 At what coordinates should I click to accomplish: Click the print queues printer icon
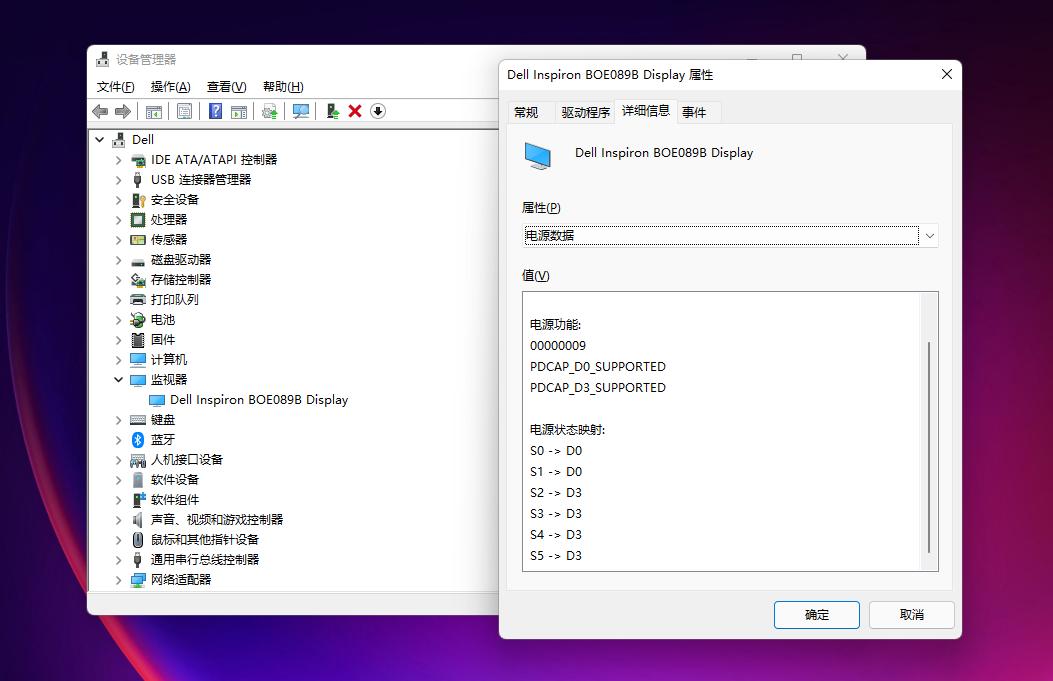138,300
